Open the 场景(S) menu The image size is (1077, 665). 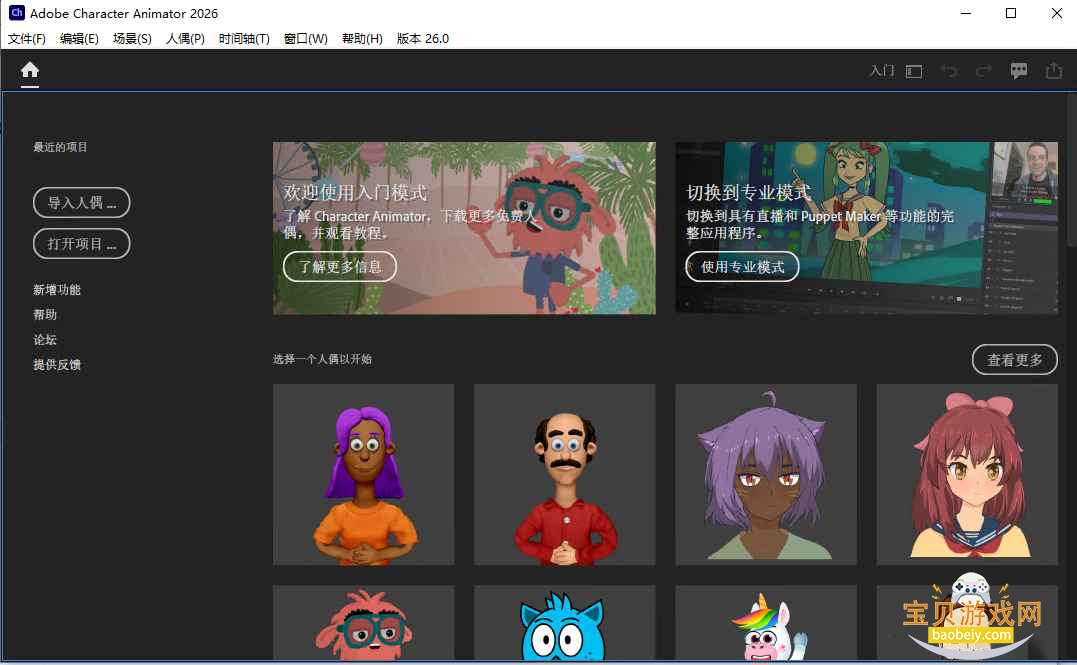pos(132,38)
